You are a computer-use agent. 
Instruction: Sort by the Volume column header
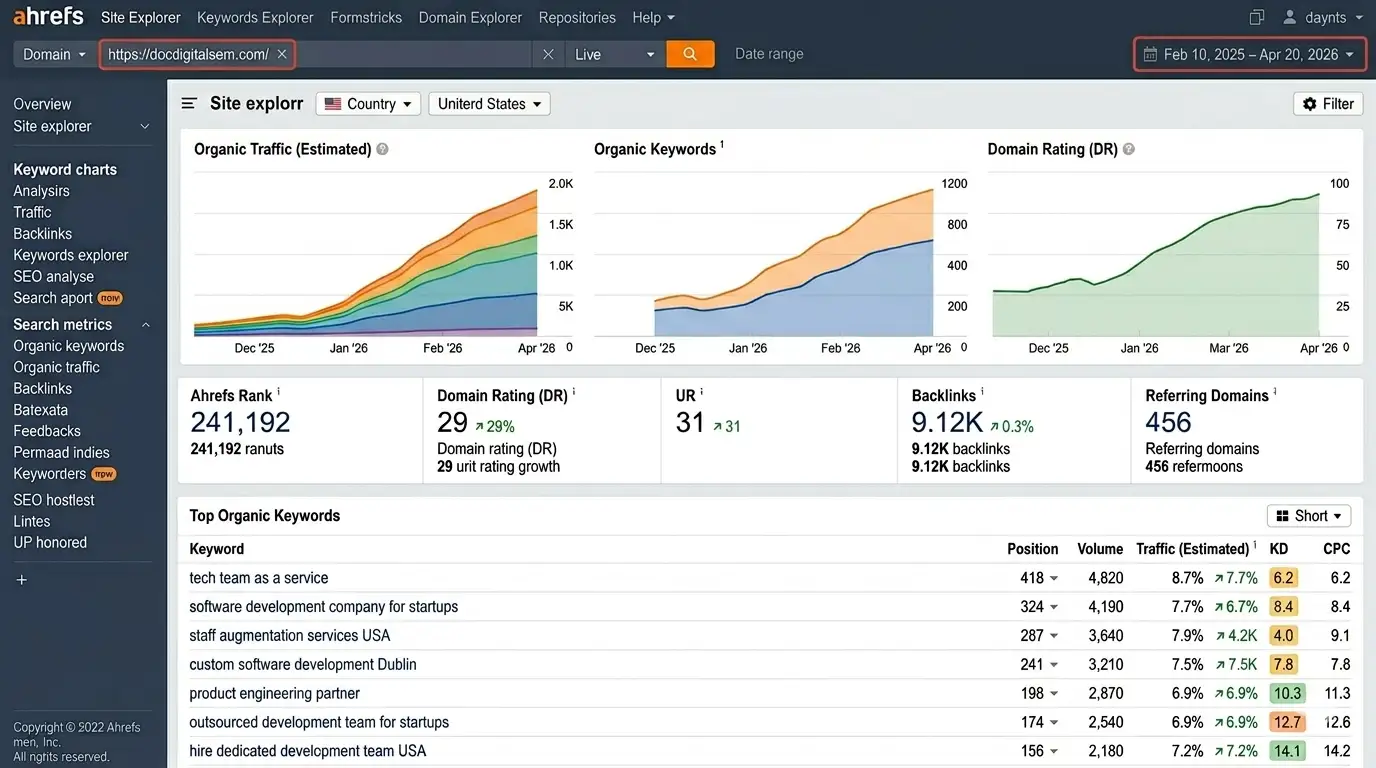click(1100, 549)
